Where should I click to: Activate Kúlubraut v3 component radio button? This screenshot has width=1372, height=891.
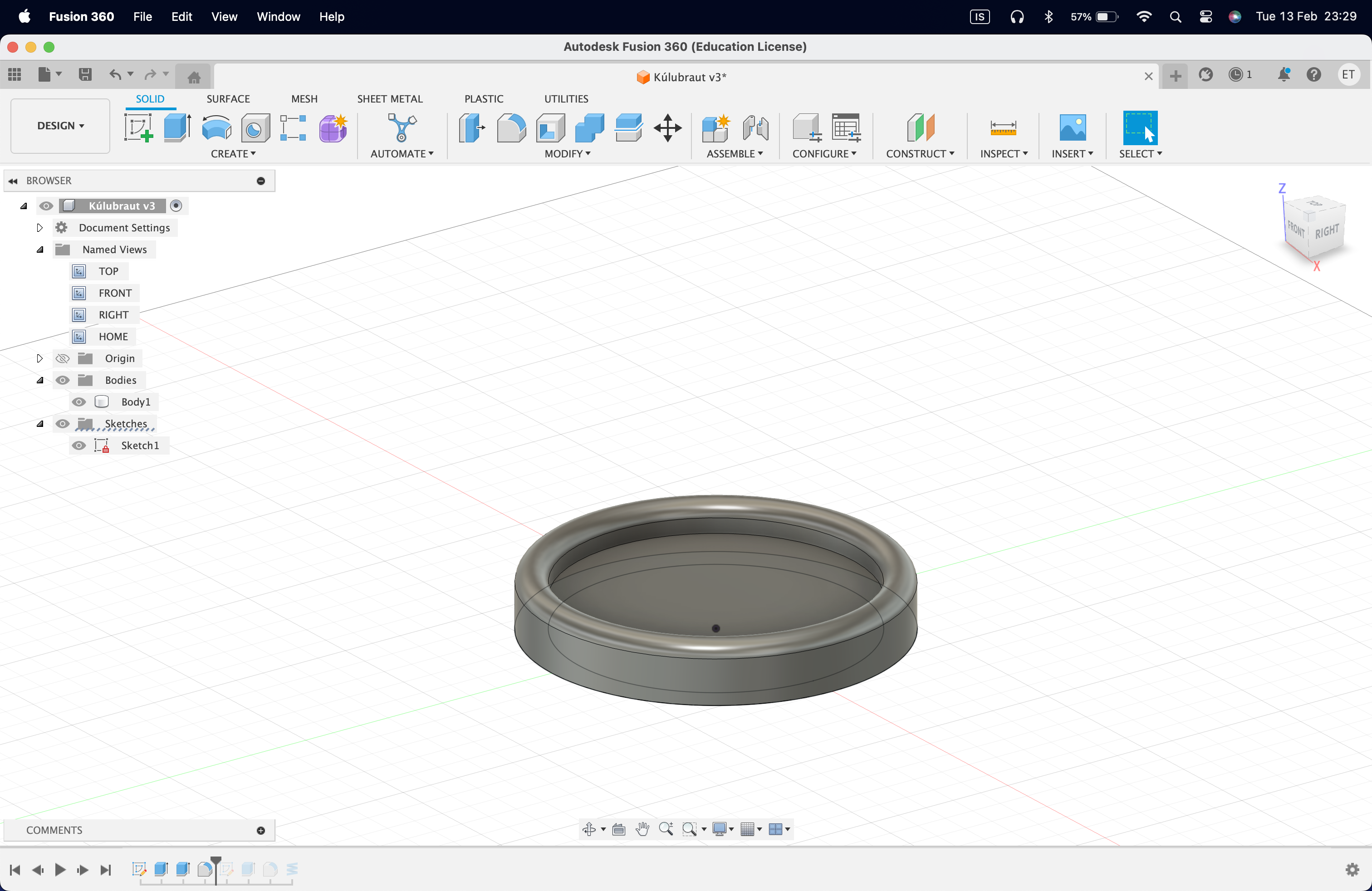tap(176, 206)
